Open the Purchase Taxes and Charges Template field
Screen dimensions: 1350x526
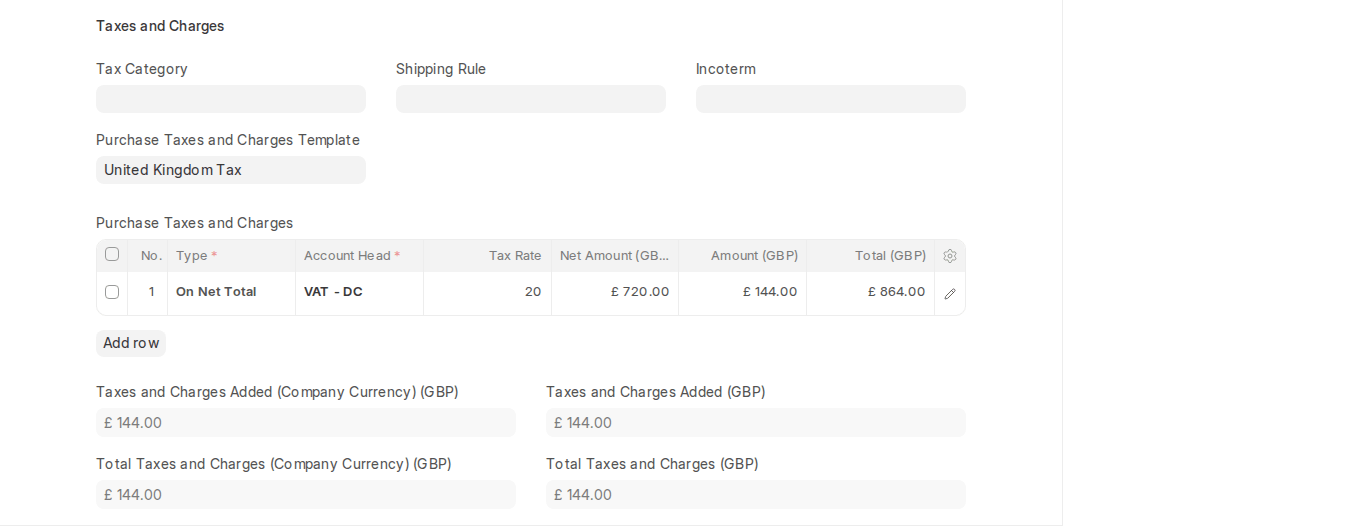(231, 170)
